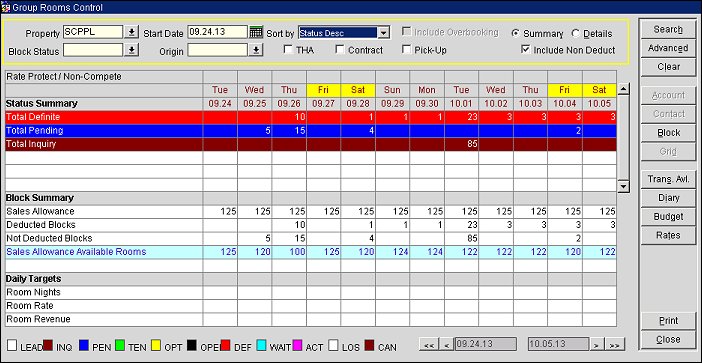Click the OPE black legend swatch
The width and height of the screenshot is (702, 363).
pos(192,345)
